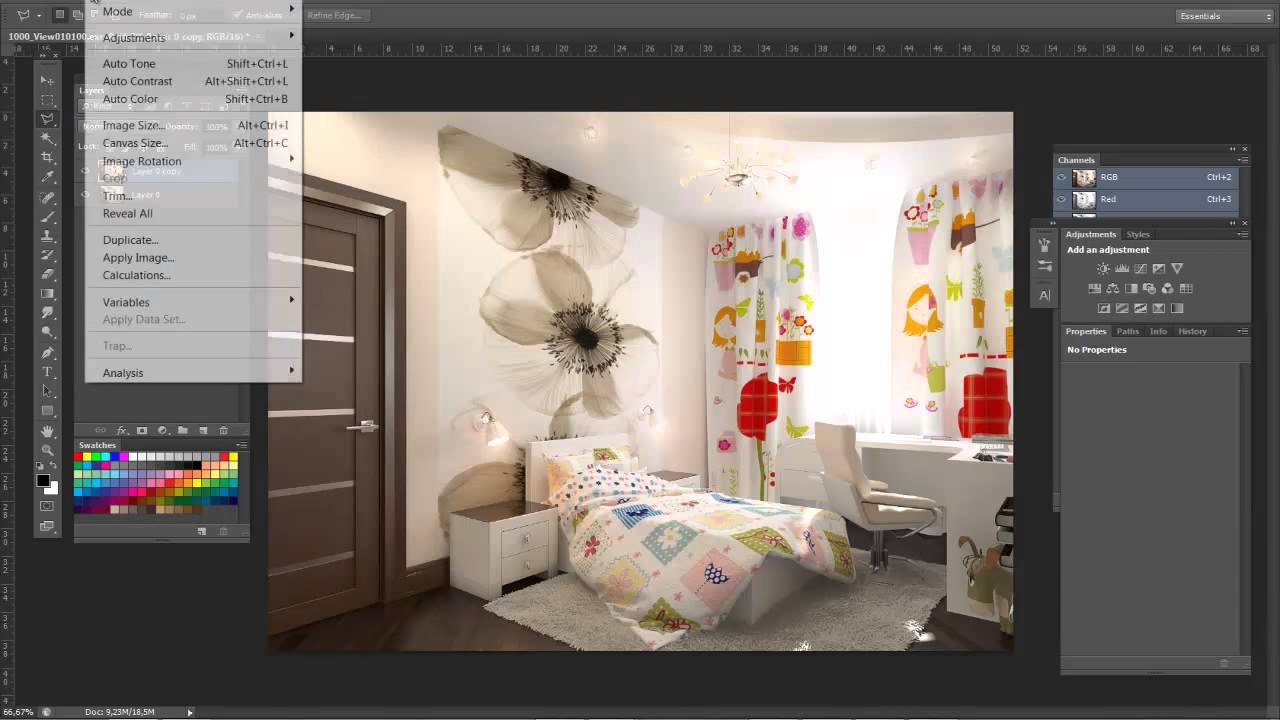Pick the Zoom tool in the toolbar
Viewport: 1280px width, 720px height.
(47, 450)
